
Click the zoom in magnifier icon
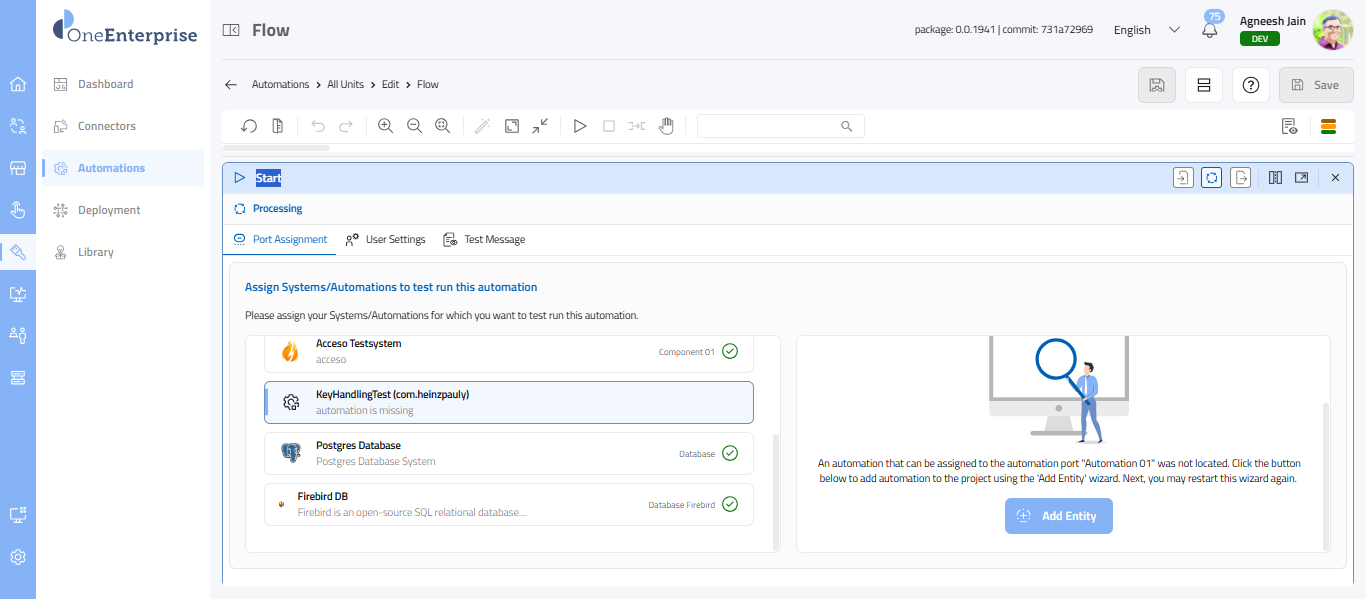(x=385, y=126)
